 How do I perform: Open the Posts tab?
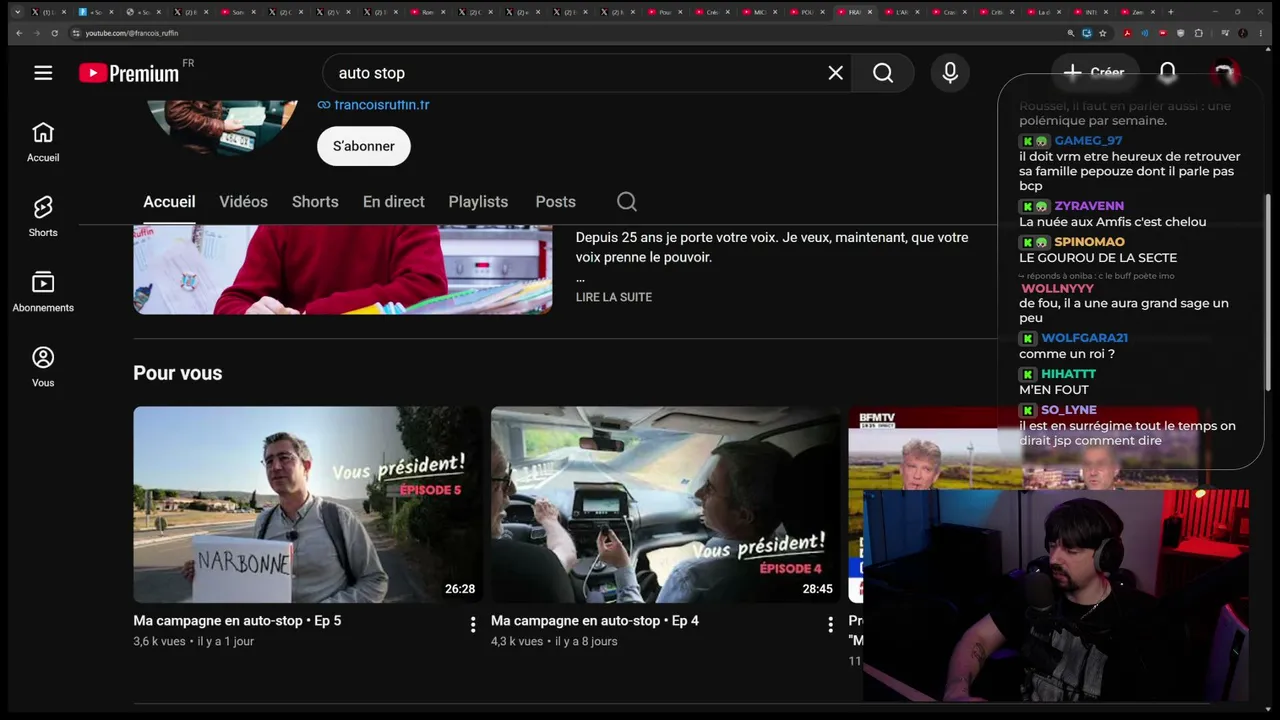555,202
